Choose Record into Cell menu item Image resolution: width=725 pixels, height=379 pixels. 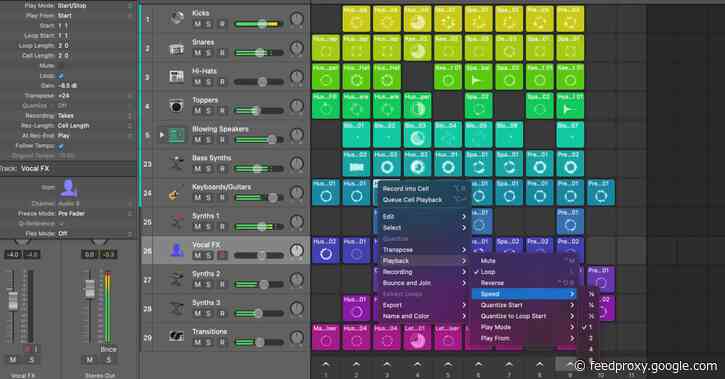tap(424, 189)
